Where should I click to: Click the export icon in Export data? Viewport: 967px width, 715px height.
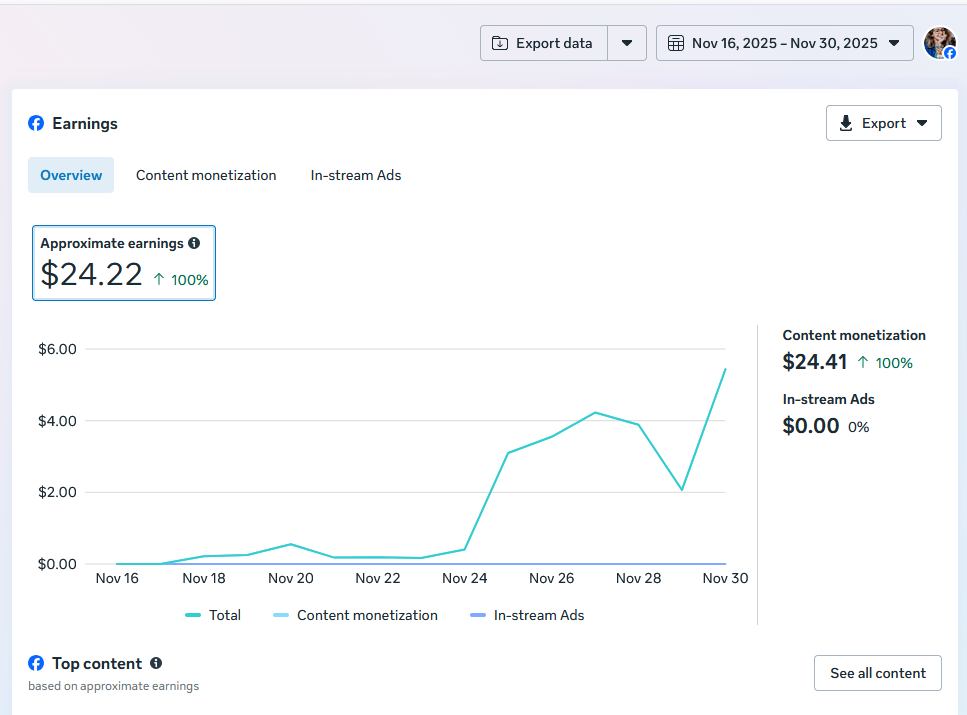(500, 43)
